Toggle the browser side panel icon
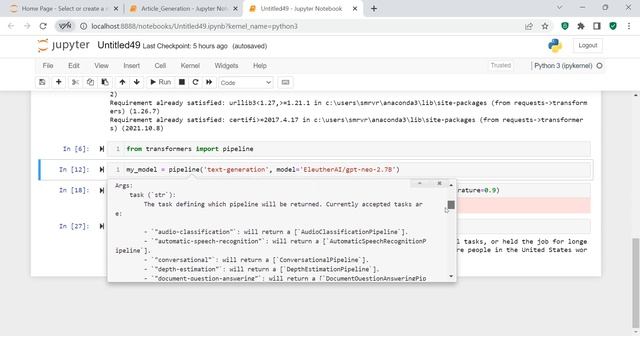The image size is (640, 360). (597, 26)
